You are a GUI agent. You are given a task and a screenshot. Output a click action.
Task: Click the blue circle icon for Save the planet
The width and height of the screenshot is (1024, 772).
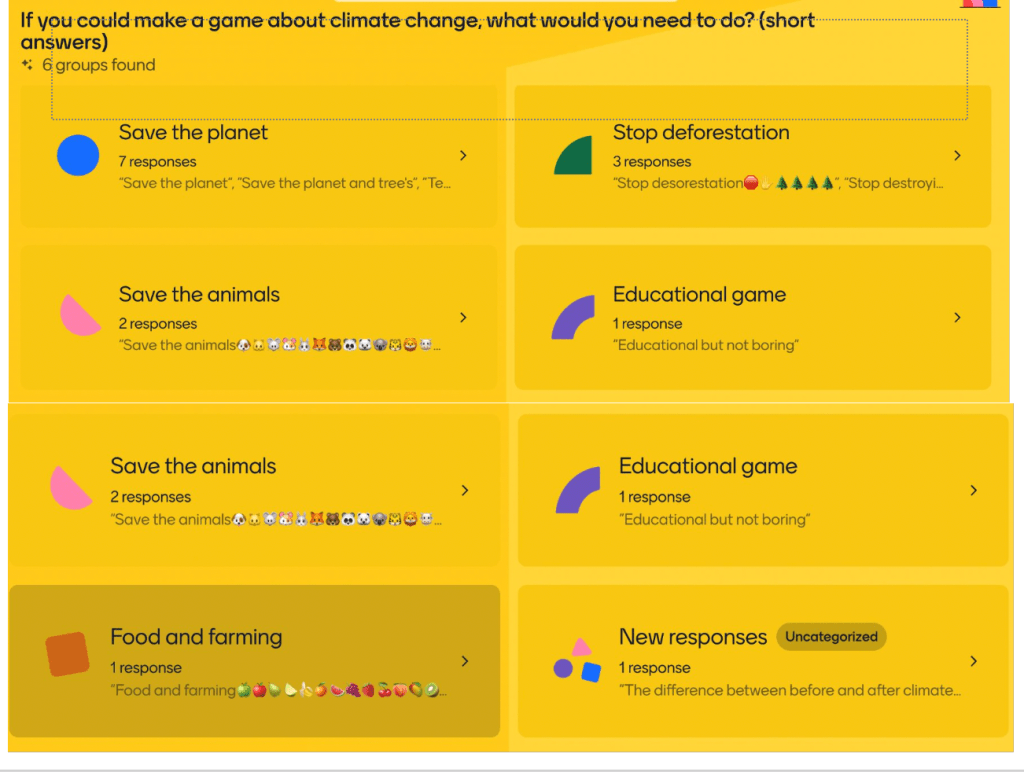[x=78, y=156]
